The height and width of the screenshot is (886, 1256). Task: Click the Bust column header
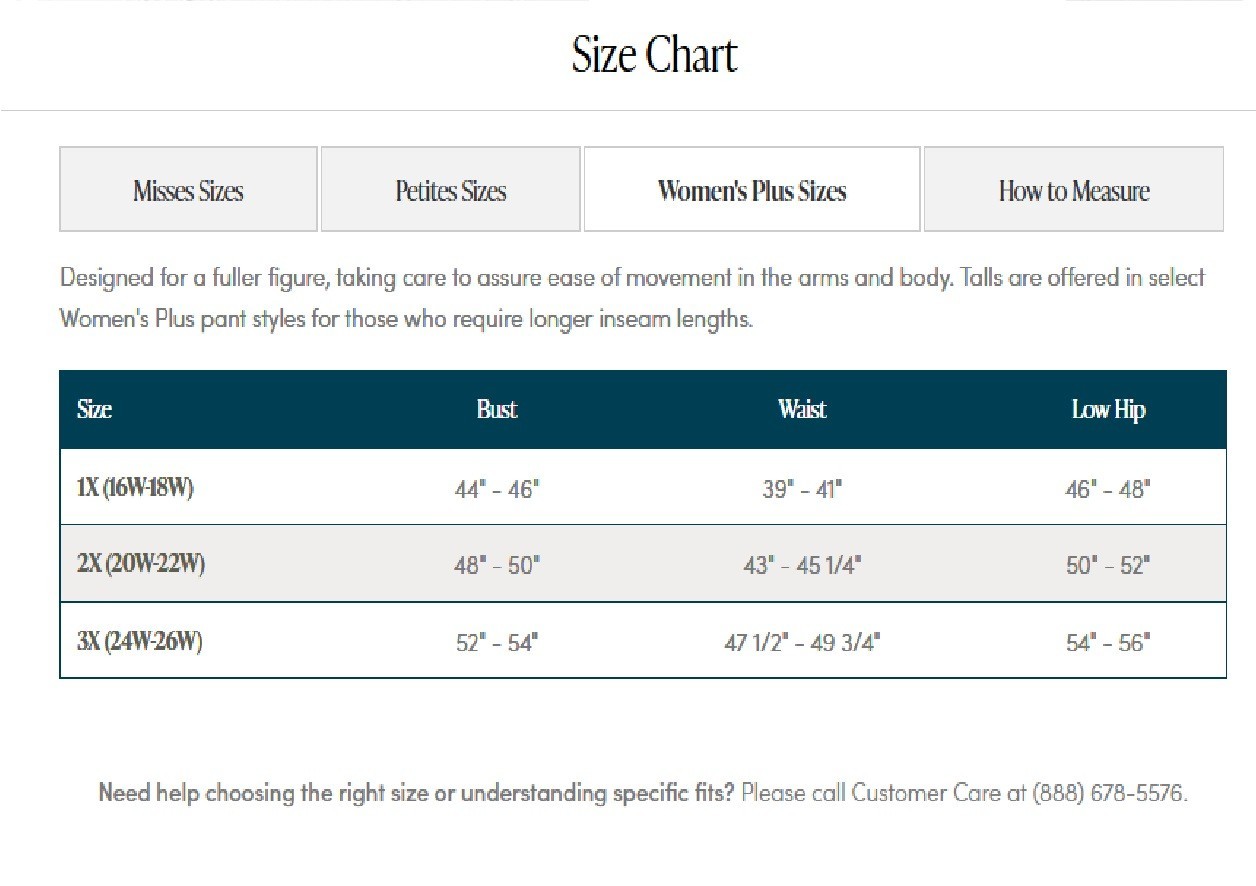tap(497, 409)
